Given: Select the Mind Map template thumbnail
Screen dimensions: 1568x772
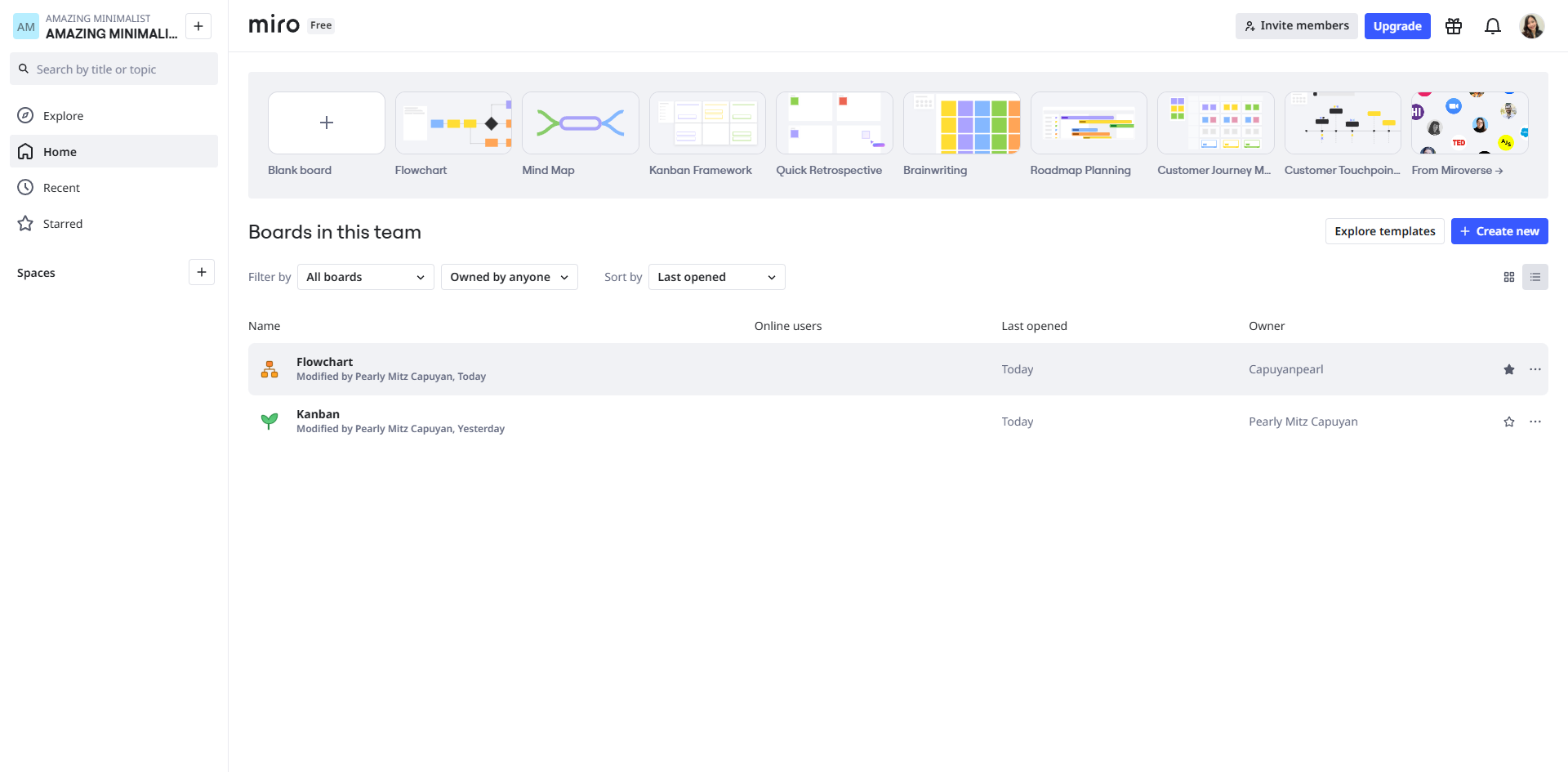Looking at the screenshot, I should pos(580,123).
